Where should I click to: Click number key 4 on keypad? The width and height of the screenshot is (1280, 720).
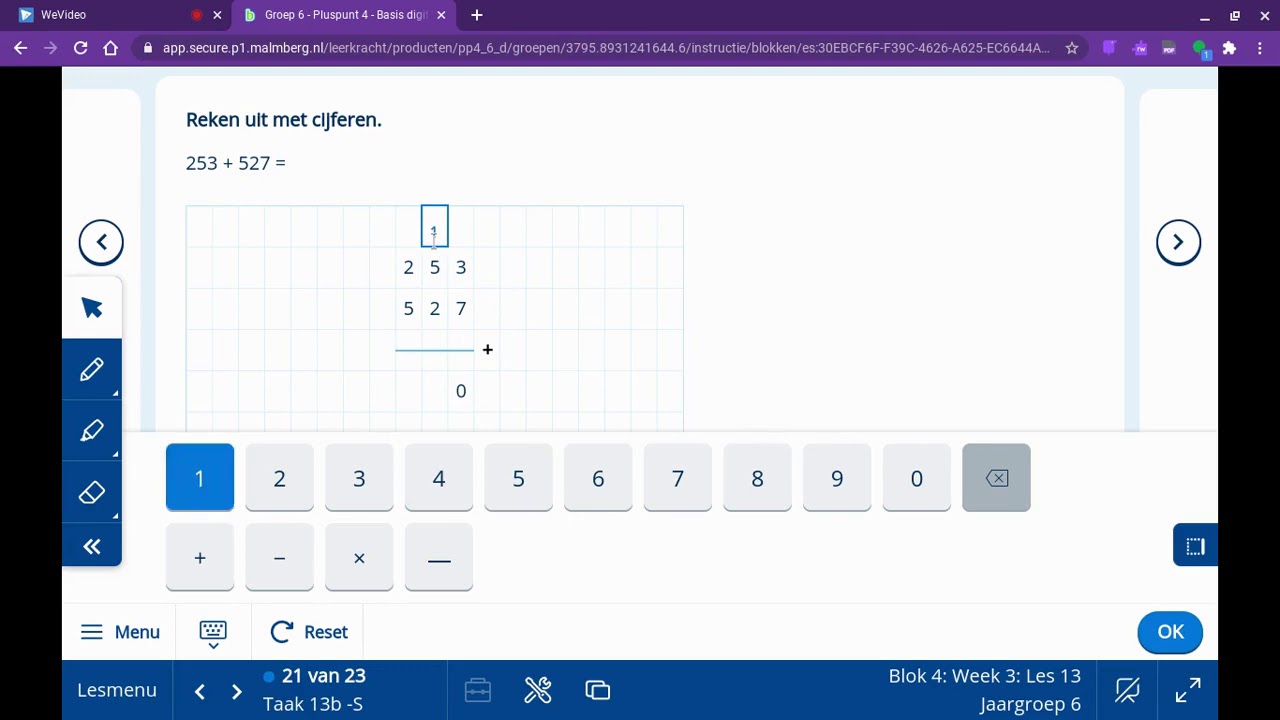tap(439, 478)
